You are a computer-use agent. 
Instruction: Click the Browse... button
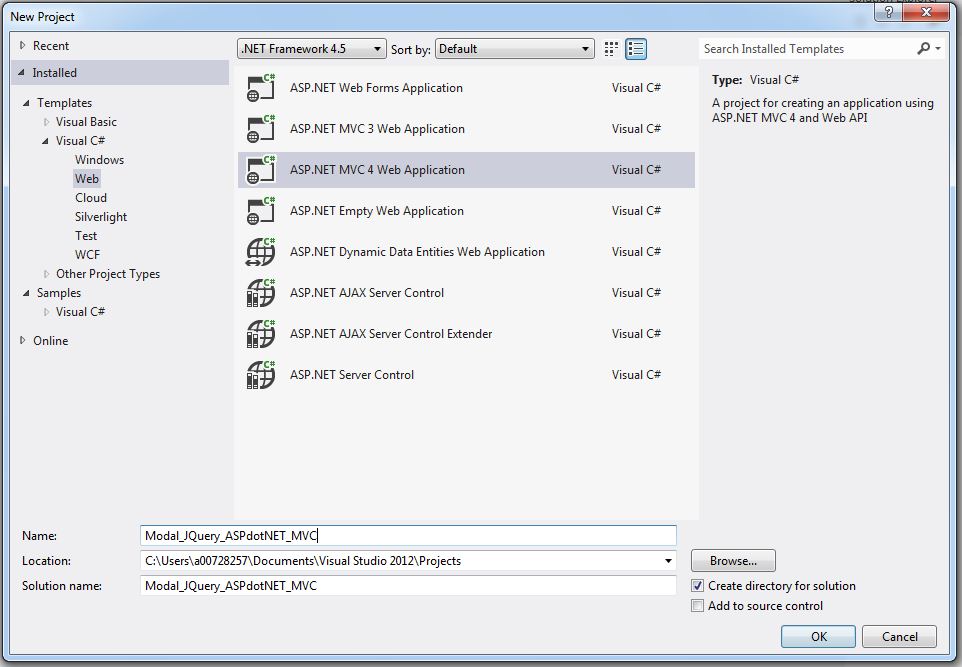point(733,560)
